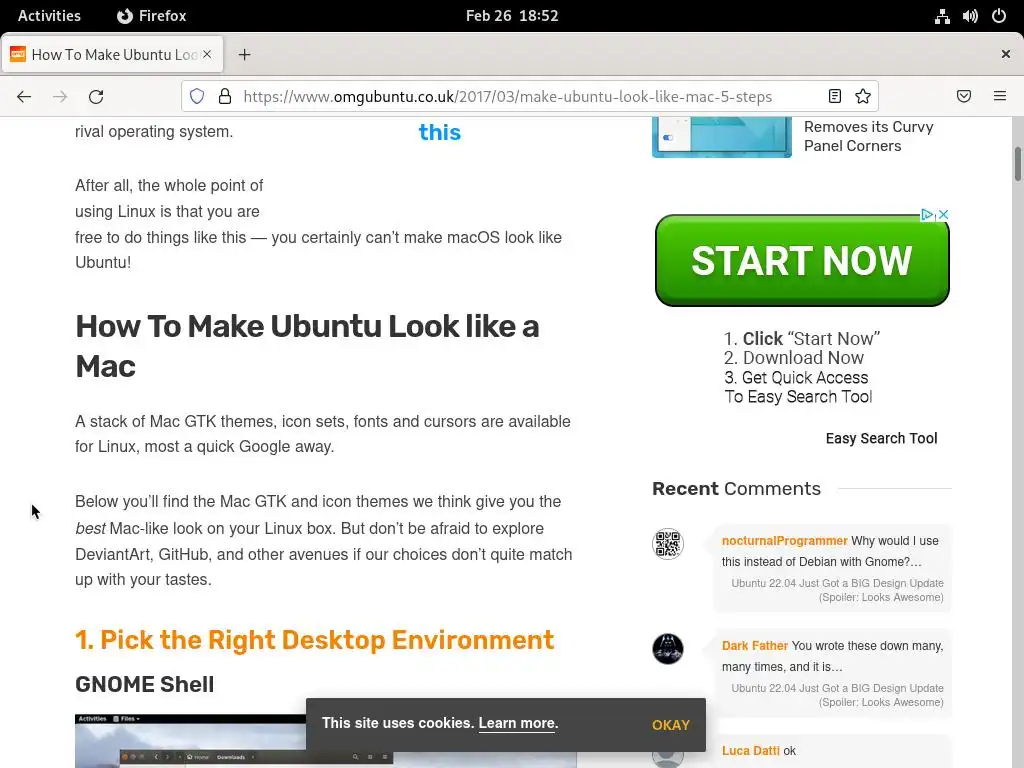Click the AdChoices triangle icon
The image size is (1024, 768).
[927, 214]
